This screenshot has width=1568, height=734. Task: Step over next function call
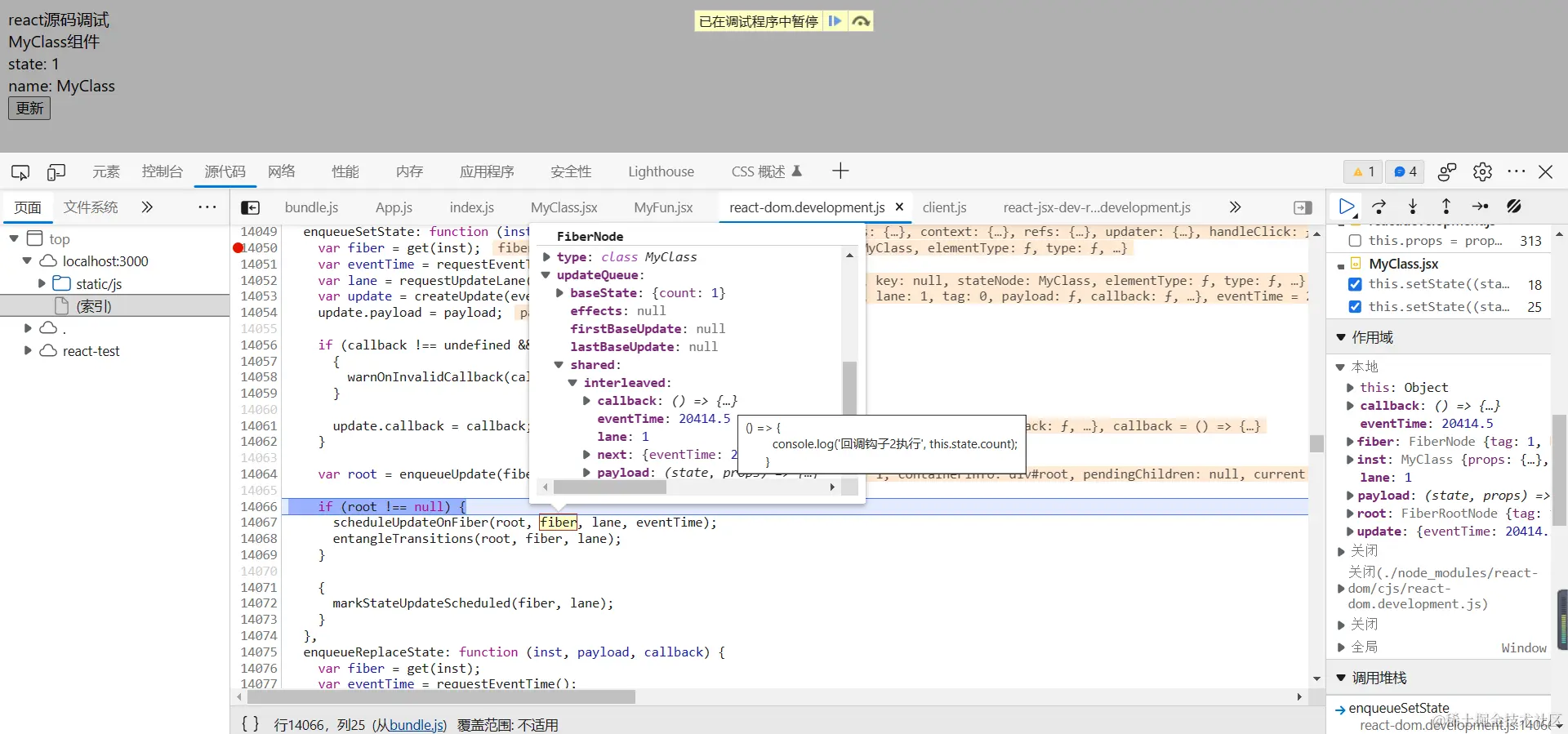tap(1379, 207)
